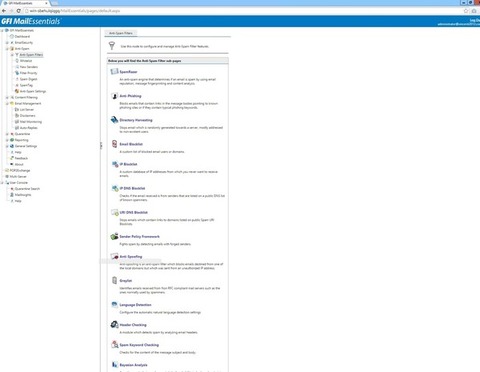Switch to the GFI MailEssentials browser tab
Screen dimensions: 480x372
coord(25,3)
